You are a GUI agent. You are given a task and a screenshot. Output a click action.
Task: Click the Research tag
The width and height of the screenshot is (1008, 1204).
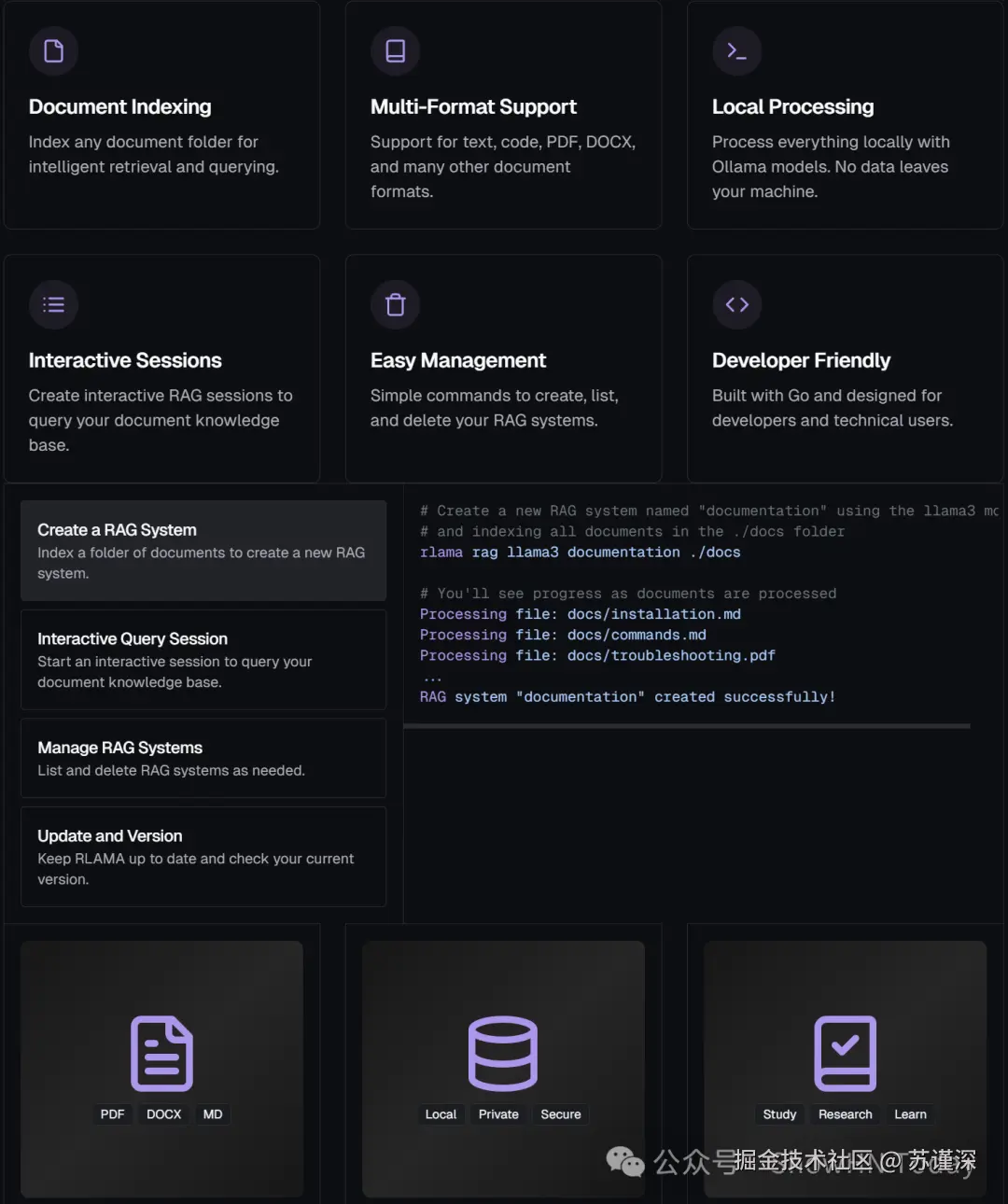(846, 1114)
